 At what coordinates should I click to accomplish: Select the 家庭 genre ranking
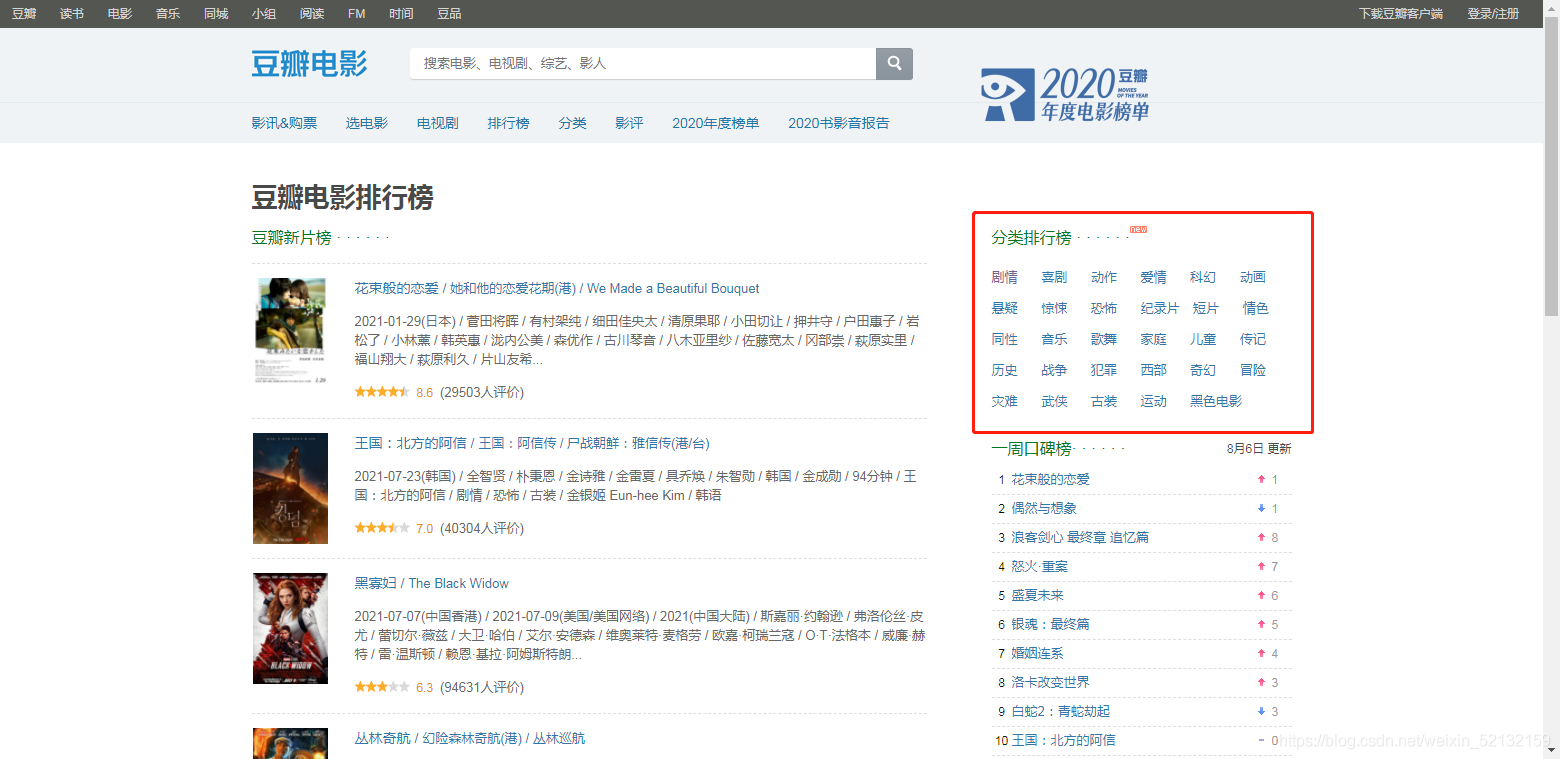pyautogui.click(x=1153, y=339)
